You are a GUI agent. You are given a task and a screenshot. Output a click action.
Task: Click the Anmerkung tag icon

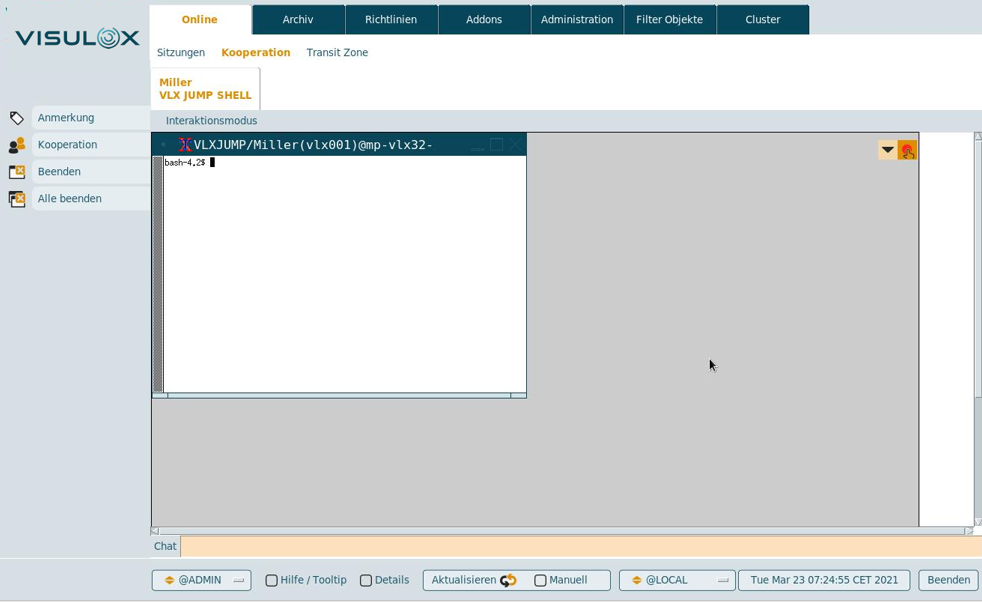[17, 118]
